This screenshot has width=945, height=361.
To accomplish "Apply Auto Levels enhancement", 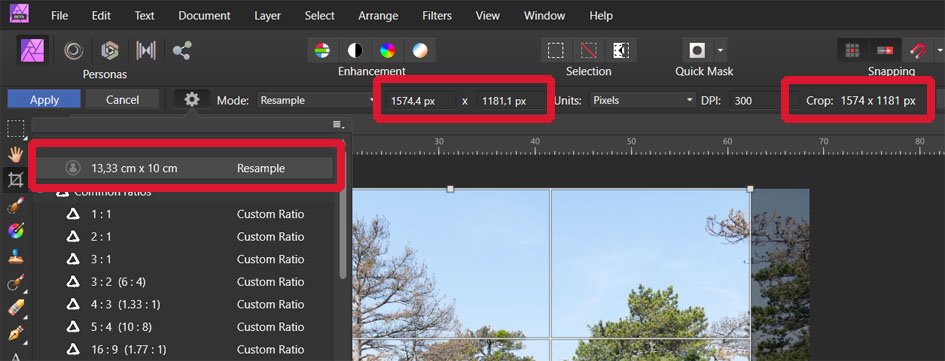I will point(322,51).
